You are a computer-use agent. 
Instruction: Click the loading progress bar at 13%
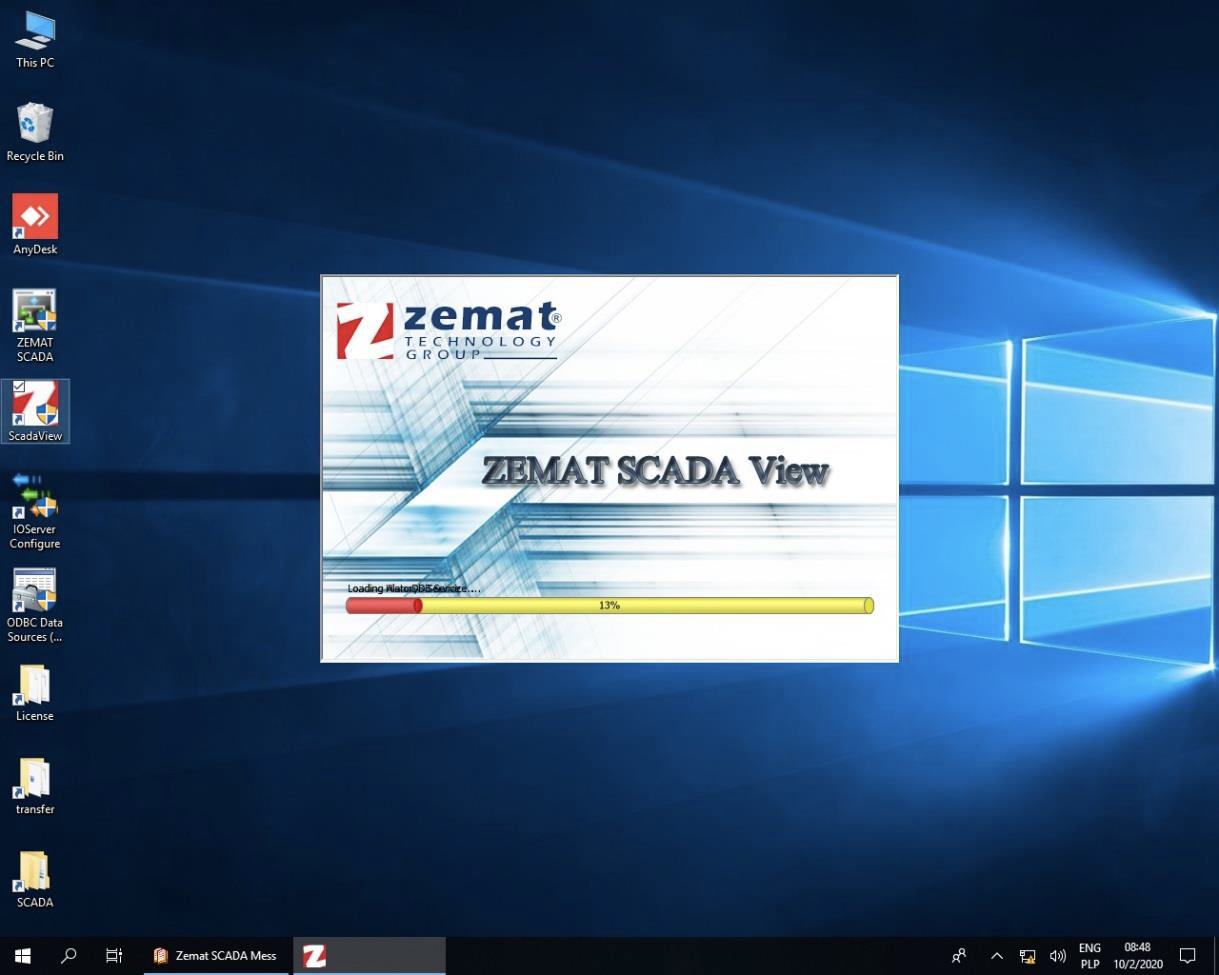609,605
